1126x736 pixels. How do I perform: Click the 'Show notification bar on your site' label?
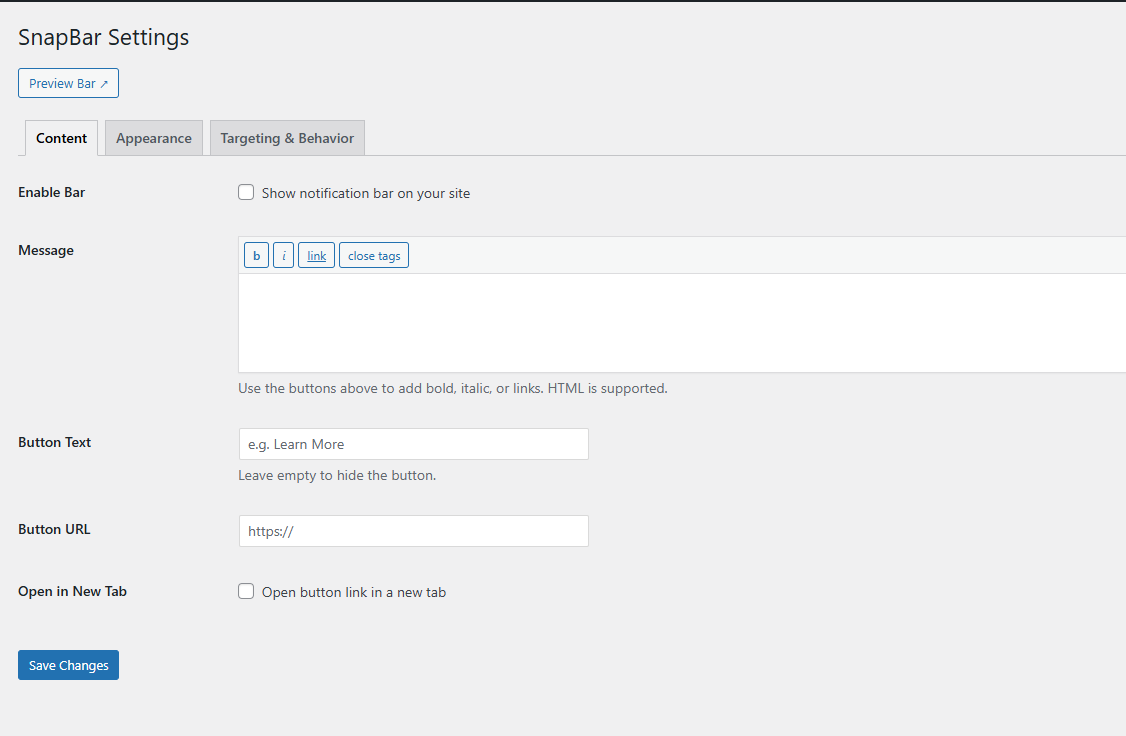coord(365,194)
